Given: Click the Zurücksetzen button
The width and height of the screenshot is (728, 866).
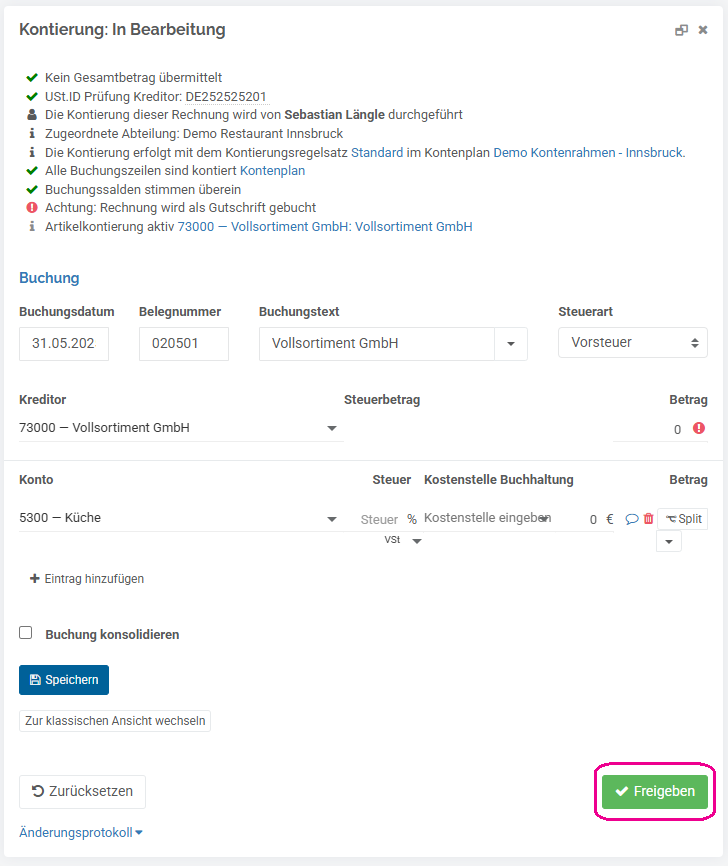Looking at the screenshot, I should 82,791.
